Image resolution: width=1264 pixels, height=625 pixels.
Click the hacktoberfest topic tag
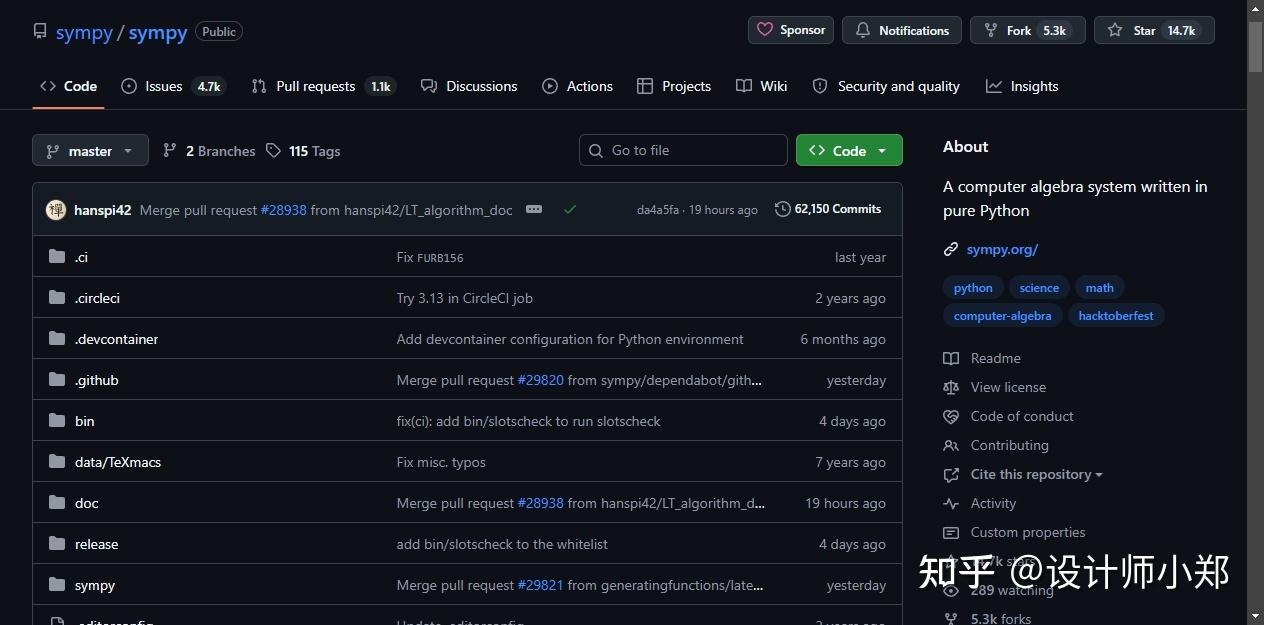click(1116, 316)
